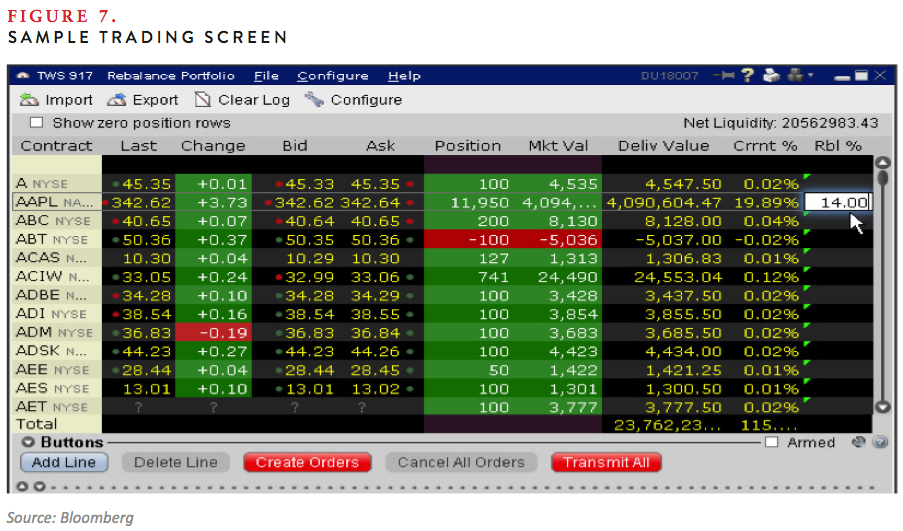The height and width of the screenshot is (531, 903).
Task: Click the red Create Orders button
Action: (x=307, y=462)
